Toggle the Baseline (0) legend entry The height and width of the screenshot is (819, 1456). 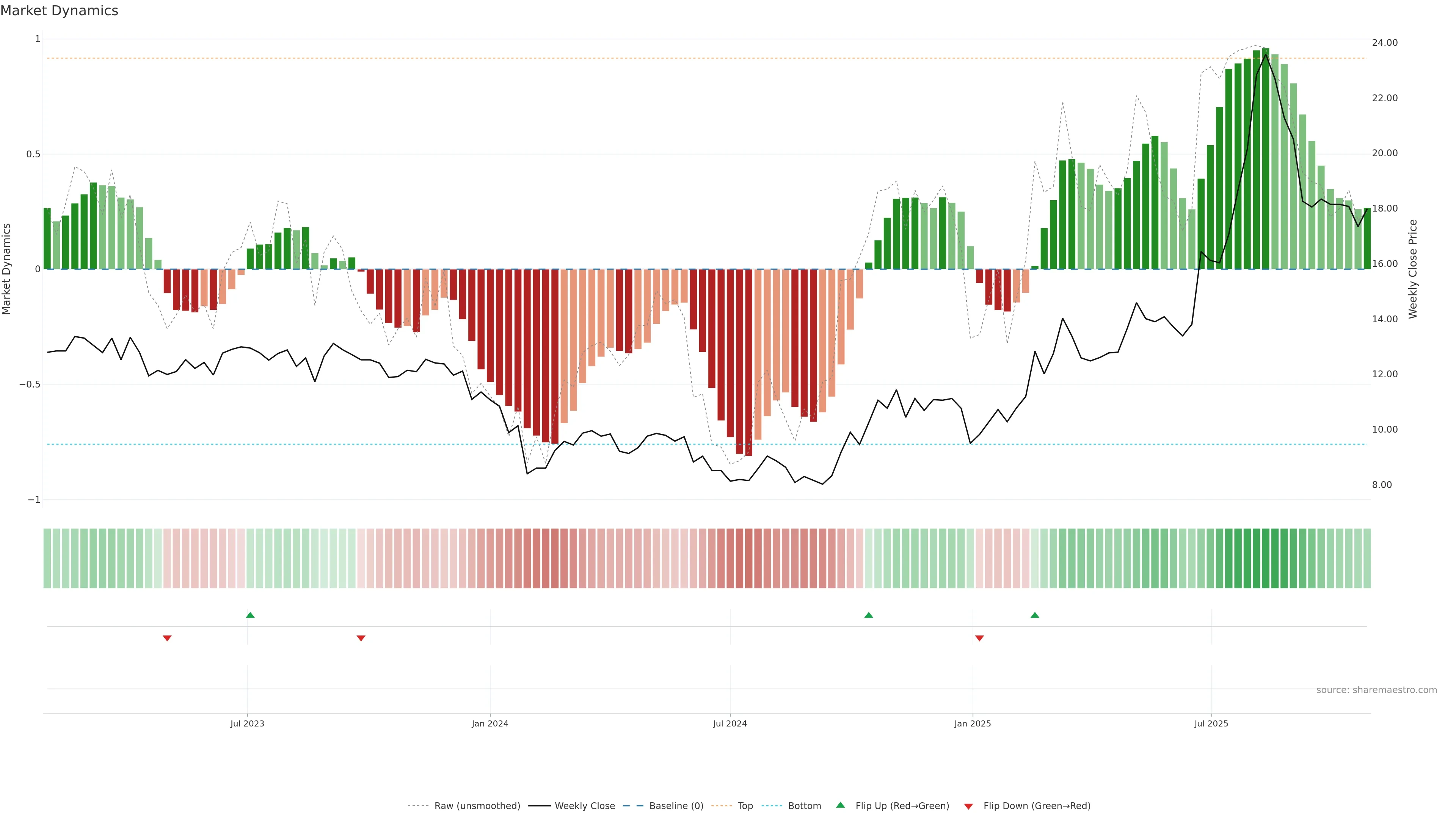[x=676, y=806]
